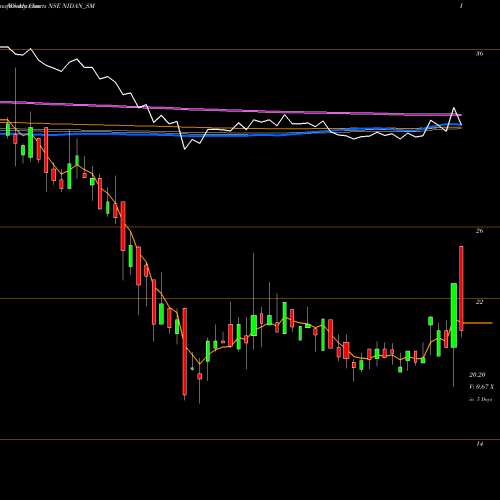500x500 pixels.
Task: Click the "20.20" last price value
Action: pyautogui.click(x=477, y=375)
